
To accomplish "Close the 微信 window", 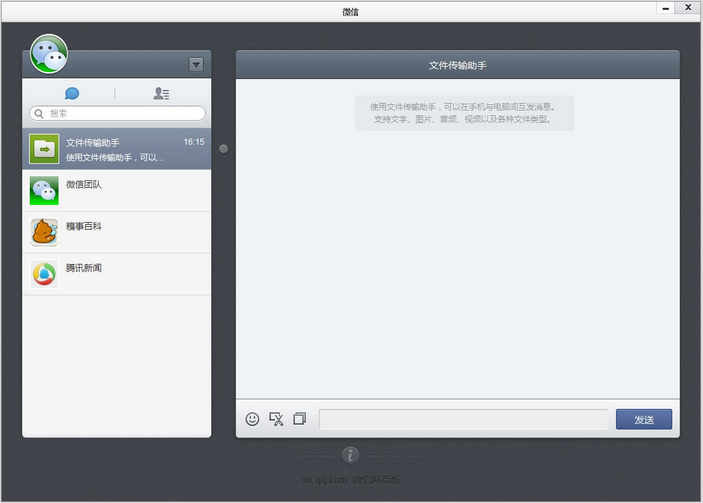I will (688, 8).
